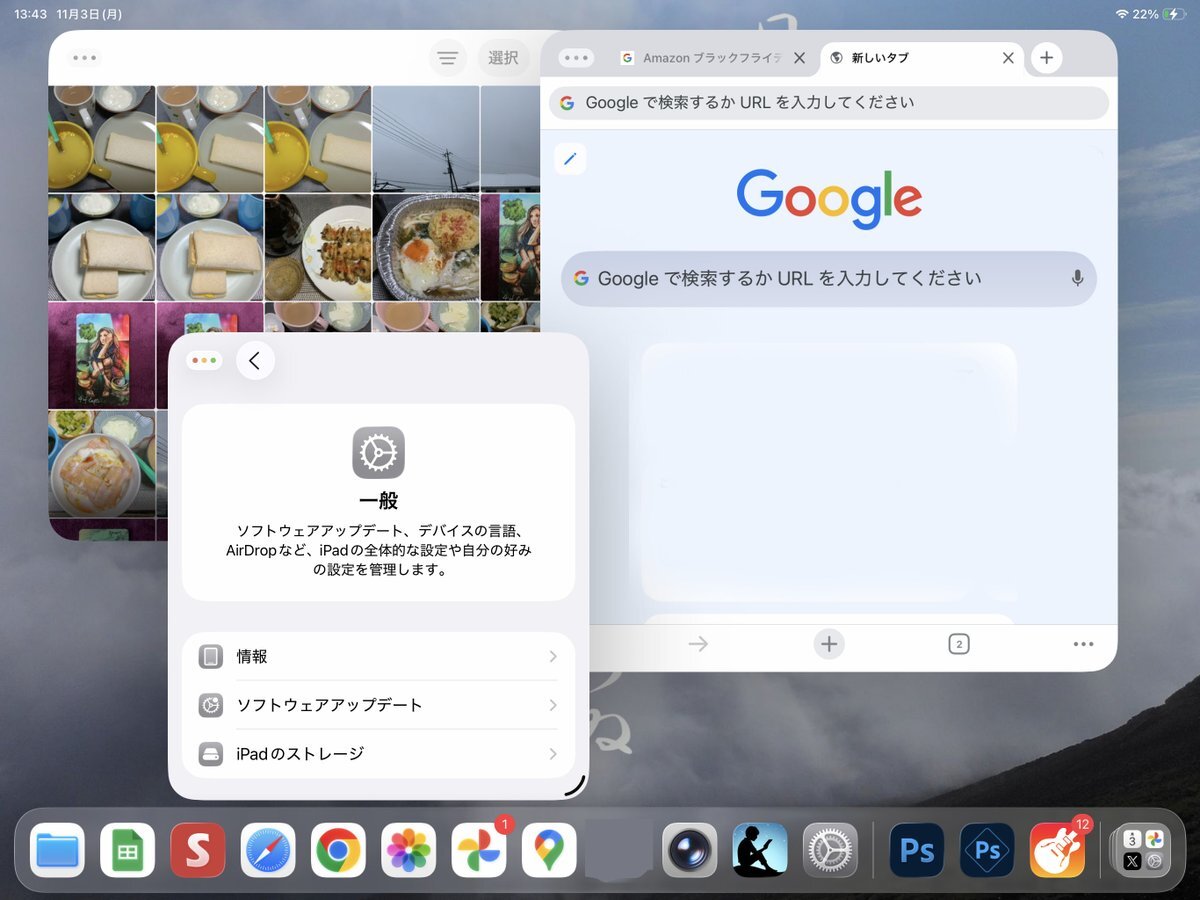This screenshot has width=1200, height=900.
Task: Open Google Photos with badge 1
Action: coord(479,850)
